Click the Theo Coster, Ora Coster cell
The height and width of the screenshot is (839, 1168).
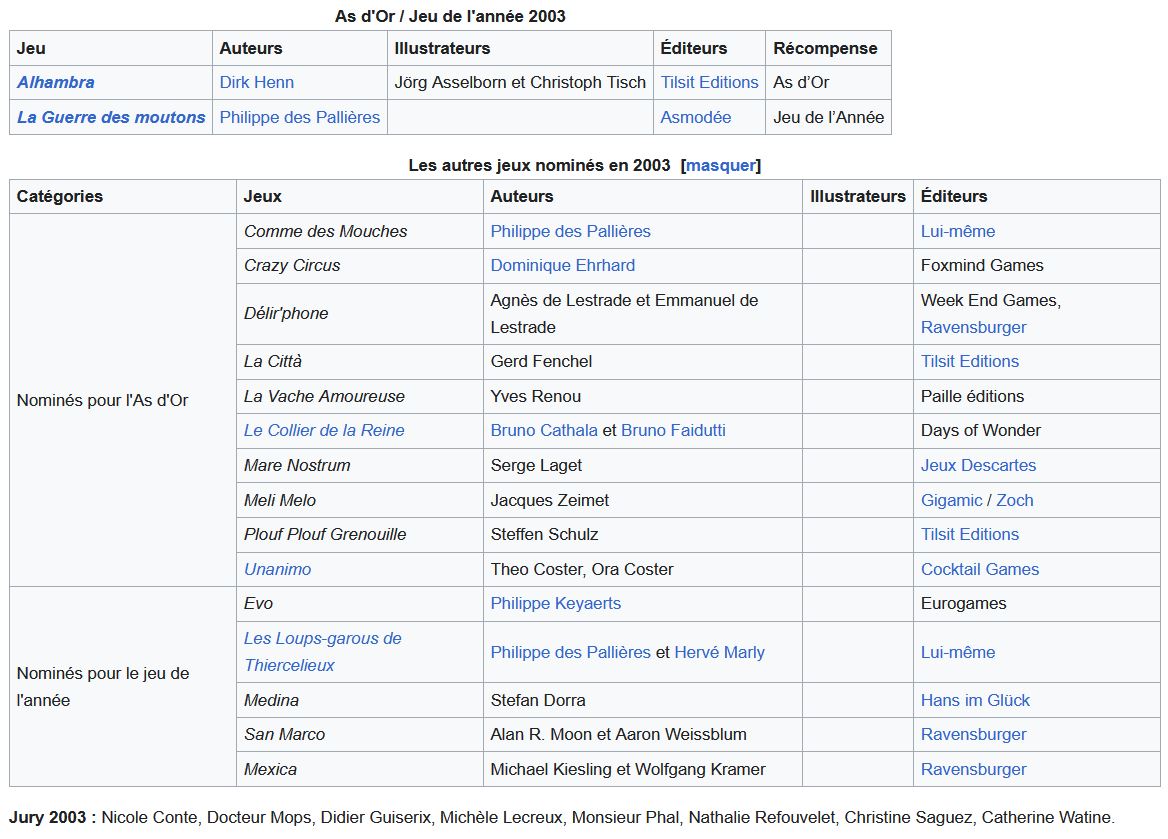(x=643, y=570)
